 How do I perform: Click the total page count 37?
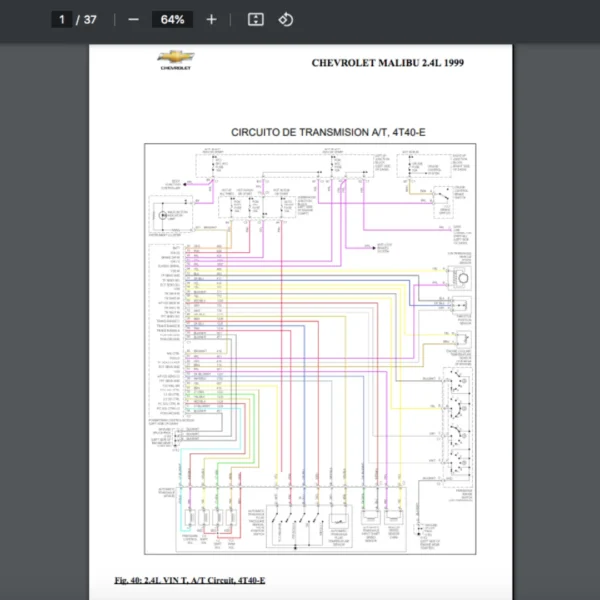tap(90, 20)
